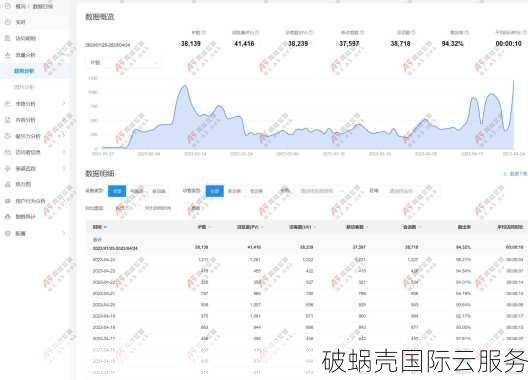Image resolution: width=528 pixels, height=380 pixels.
Task: Click the 00:00:10 average duration figure in overview
Action: coord(508,43)
